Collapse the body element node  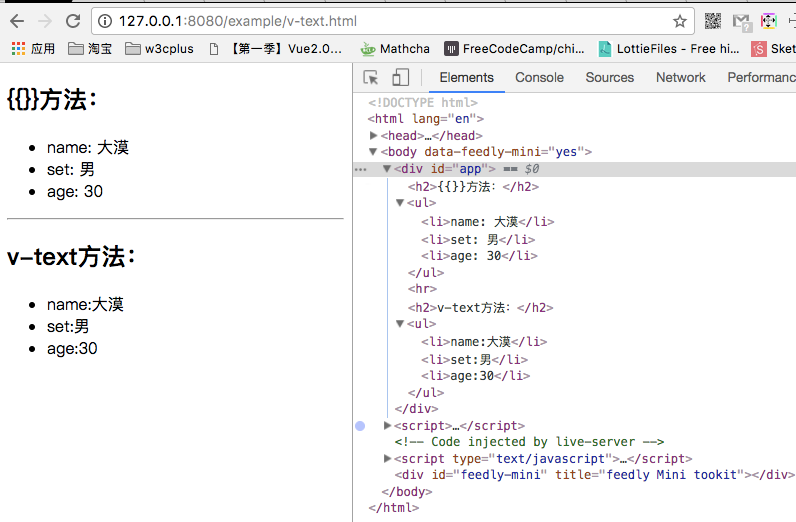(373, 151)
